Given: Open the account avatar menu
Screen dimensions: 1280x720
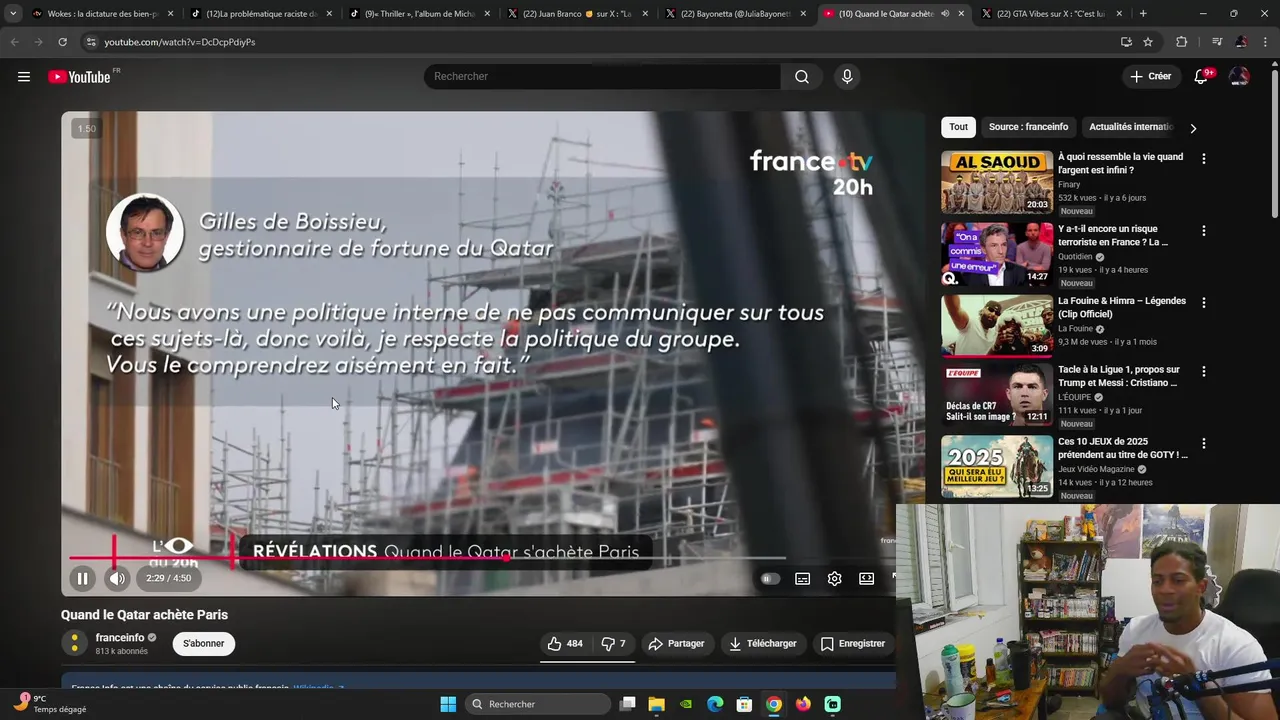Looking at the screenshot, I should [x=1239, y=77].
